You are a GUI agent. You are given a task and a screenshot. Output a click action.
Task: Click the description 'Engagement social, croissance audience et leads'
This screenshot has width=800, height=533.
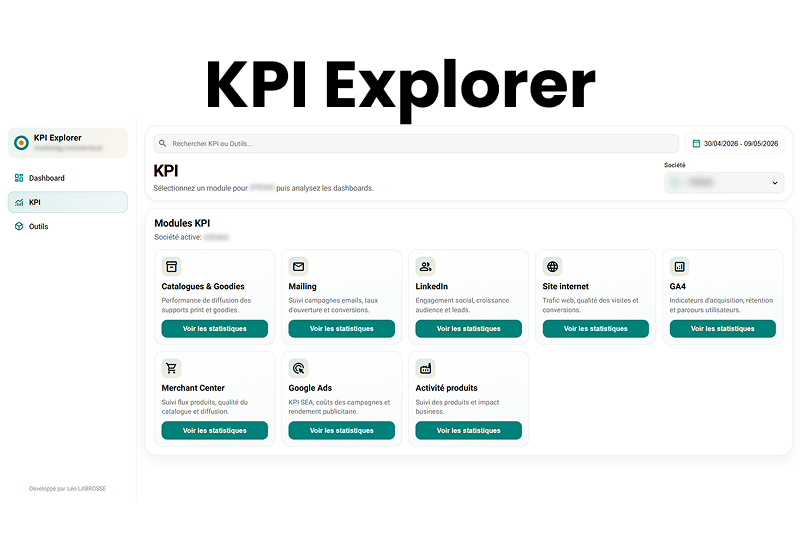[x=462, y=305]
